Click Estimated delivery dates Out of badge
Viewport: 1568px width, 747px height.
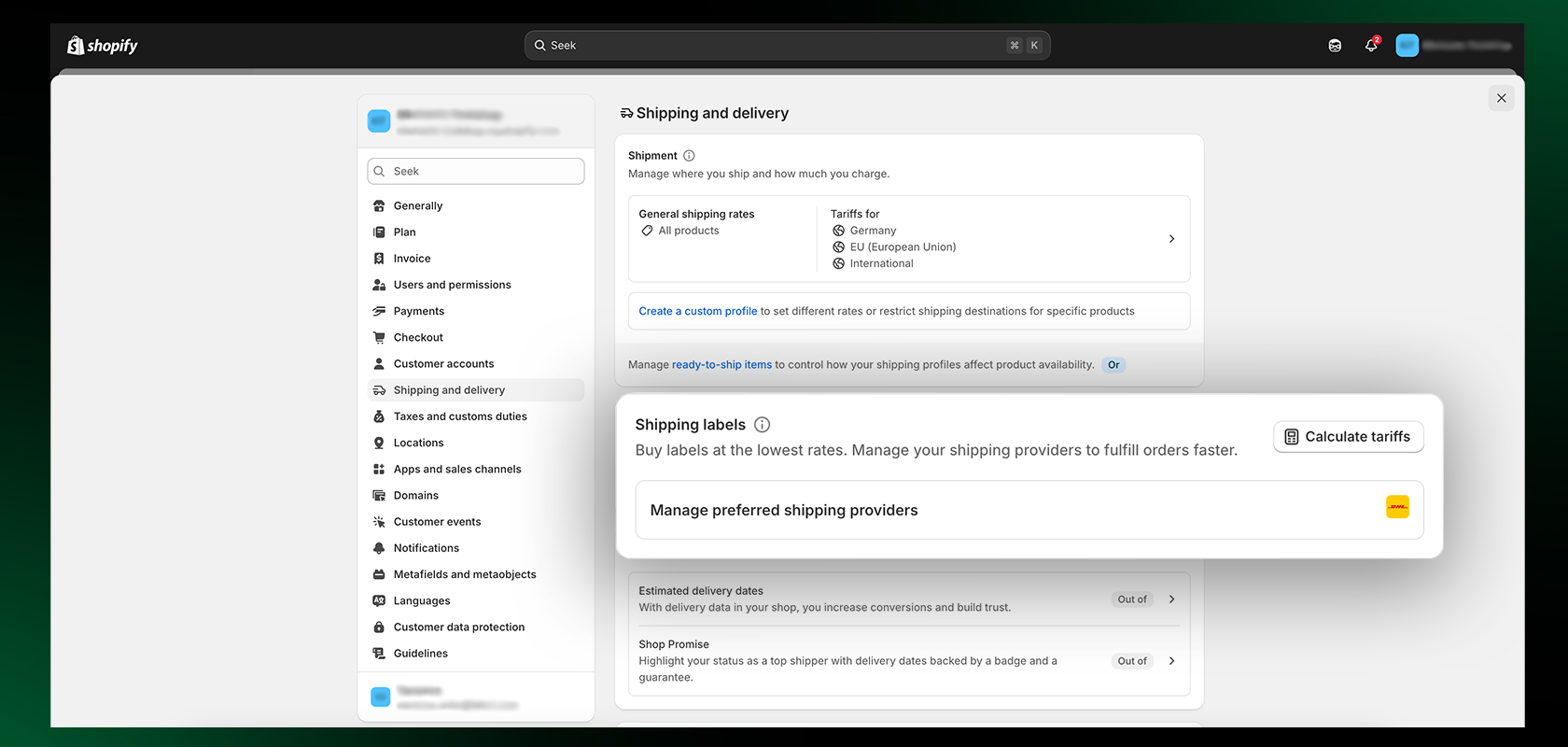tap(1132, 599)
